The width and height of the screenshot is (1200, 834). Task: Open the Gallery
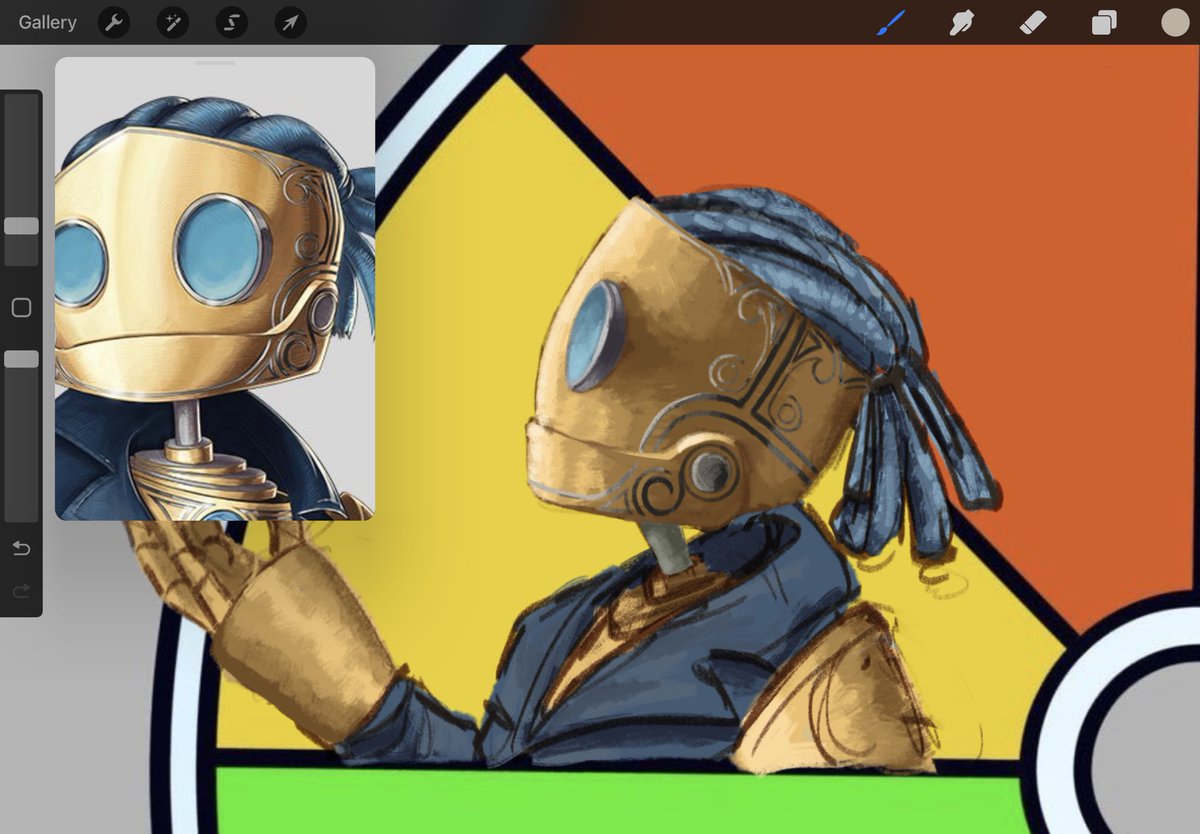click(47, 22)
